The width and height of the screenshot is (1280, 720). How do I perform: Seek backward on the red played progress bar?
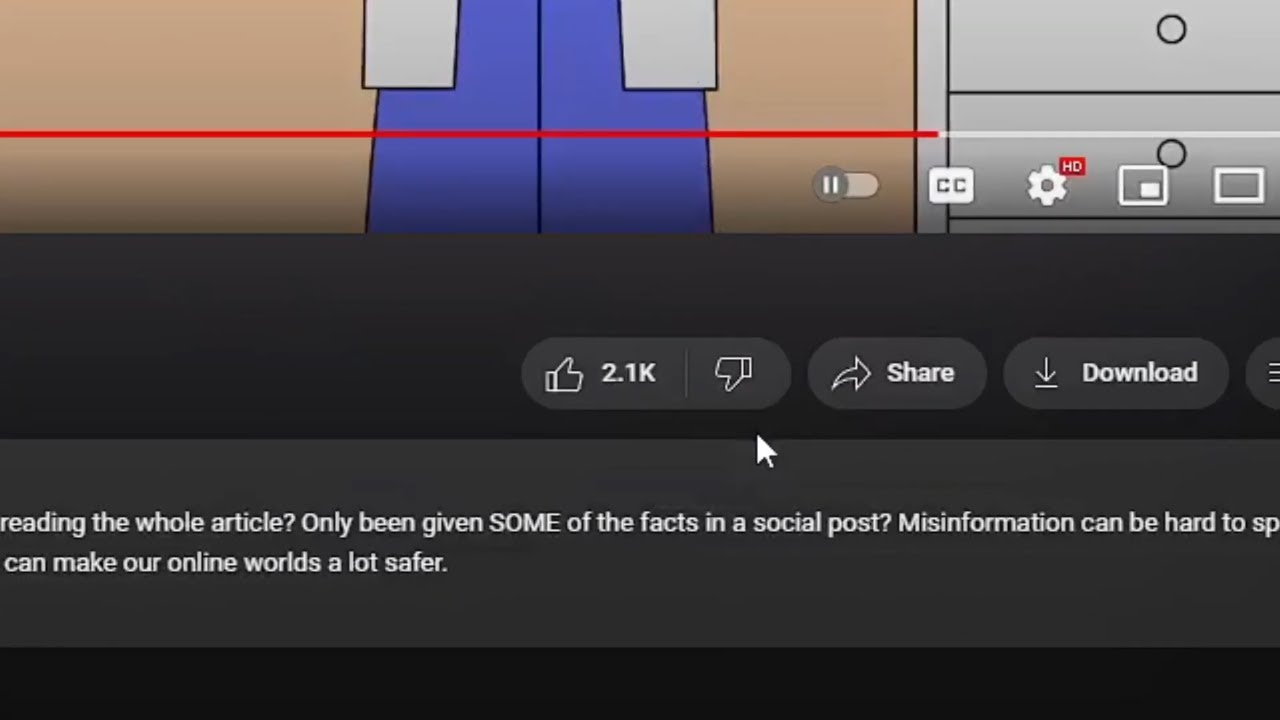(469, 133)
